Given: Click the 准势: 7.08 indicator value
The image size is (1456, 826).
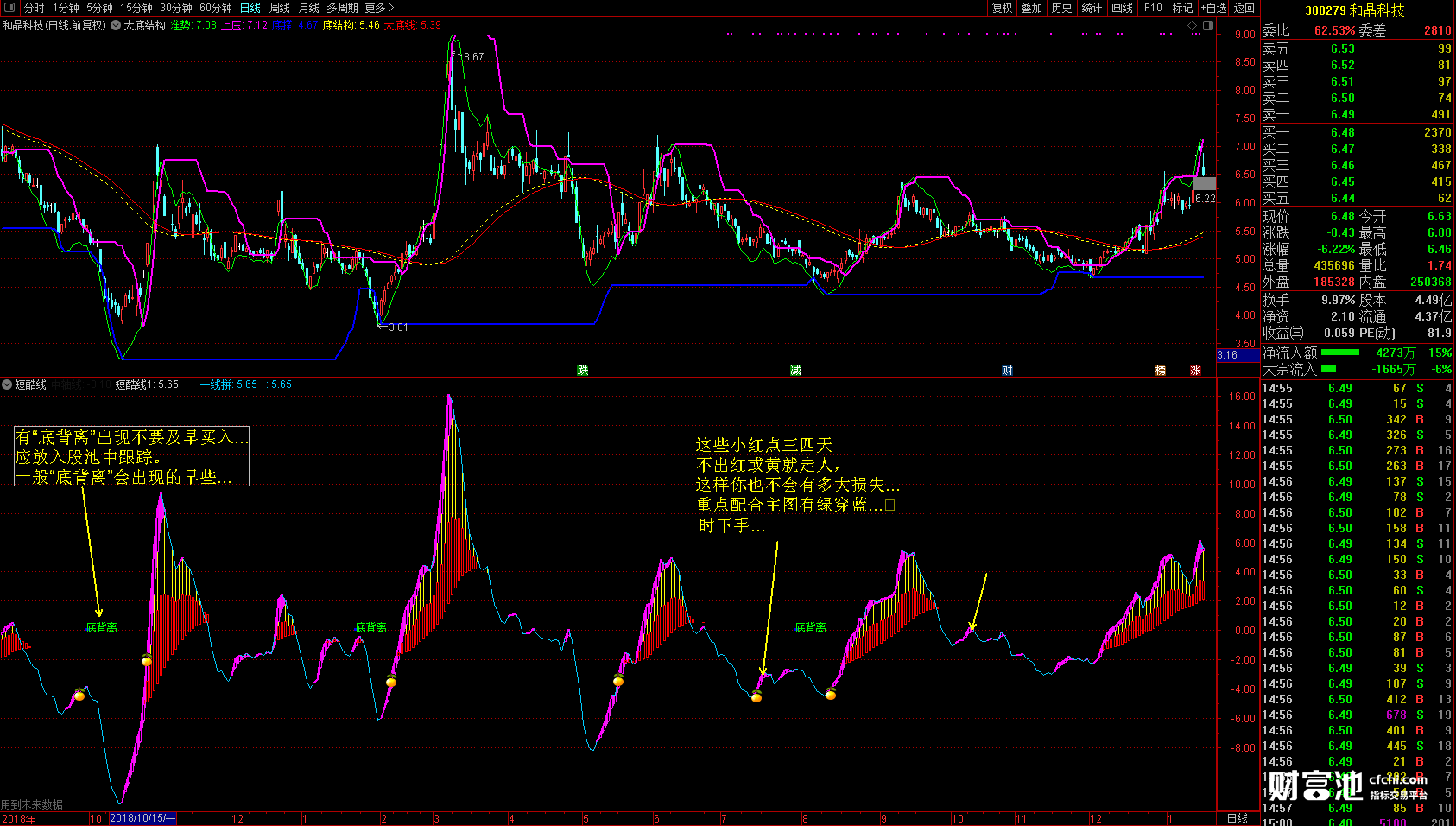Looking at the screenshot, I should [x=193, y=25].
